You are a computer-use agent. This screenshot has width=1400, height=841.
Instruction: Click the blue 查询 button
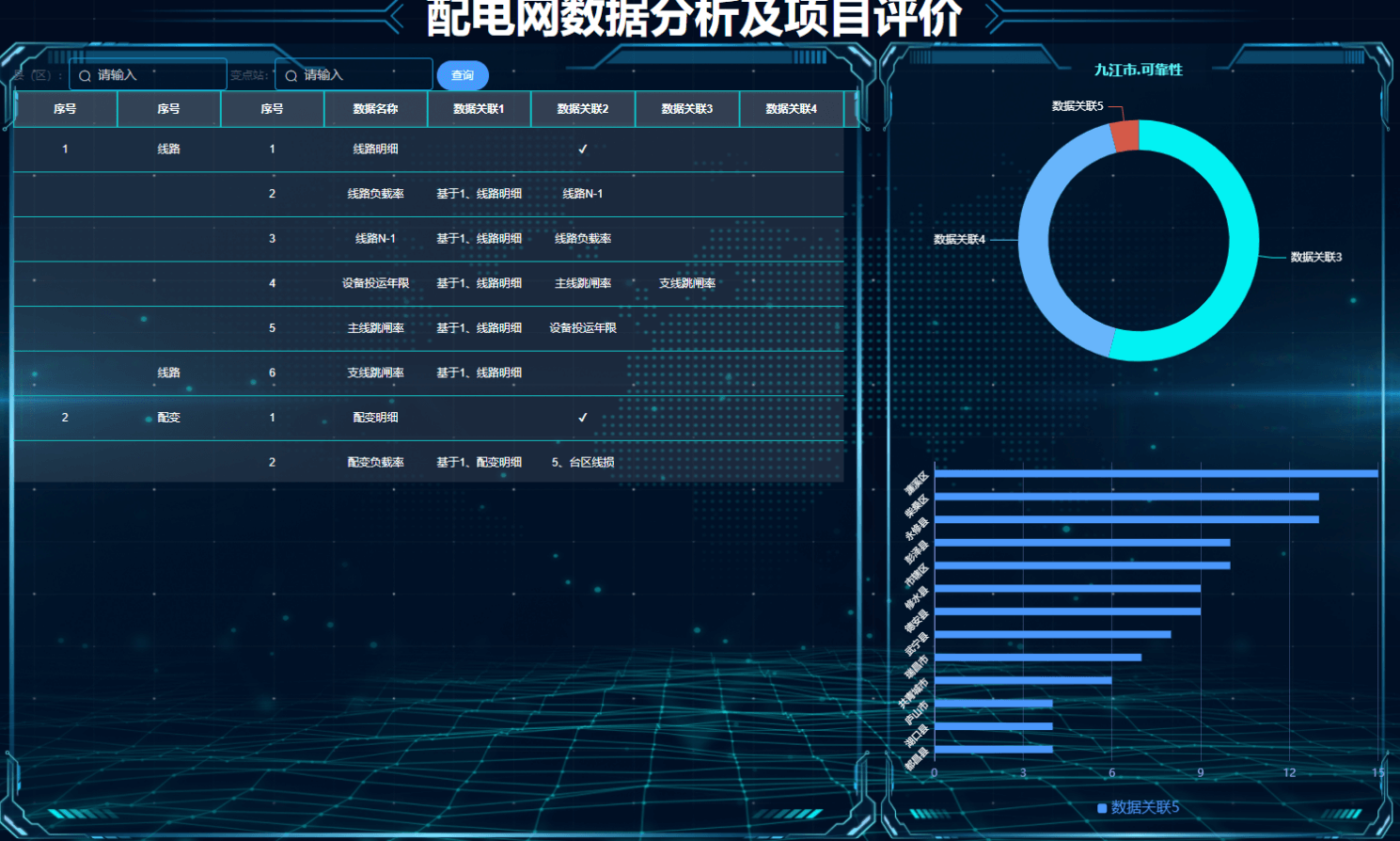coord(463,75)
